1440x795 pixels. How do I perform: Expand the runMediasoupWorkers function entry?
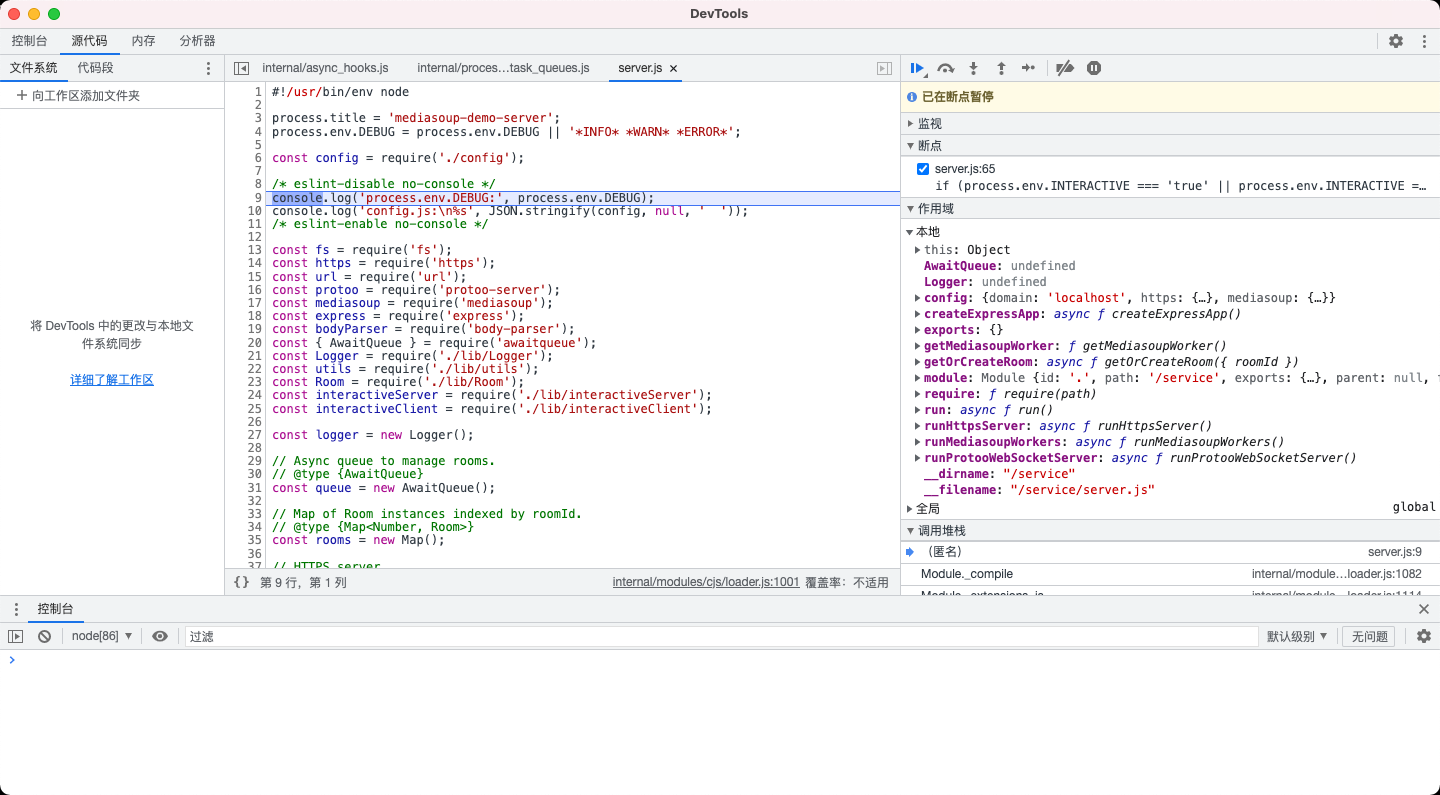[918, 442]
